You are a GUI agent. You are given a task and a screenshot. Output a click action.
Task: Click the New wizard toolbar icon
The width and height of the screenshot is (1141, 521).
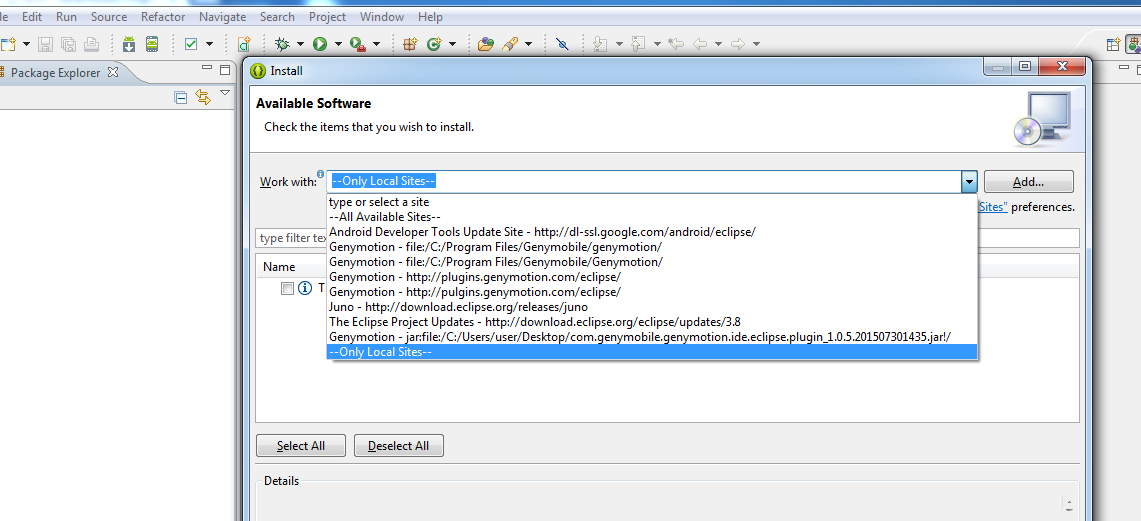tap(9, 44)
